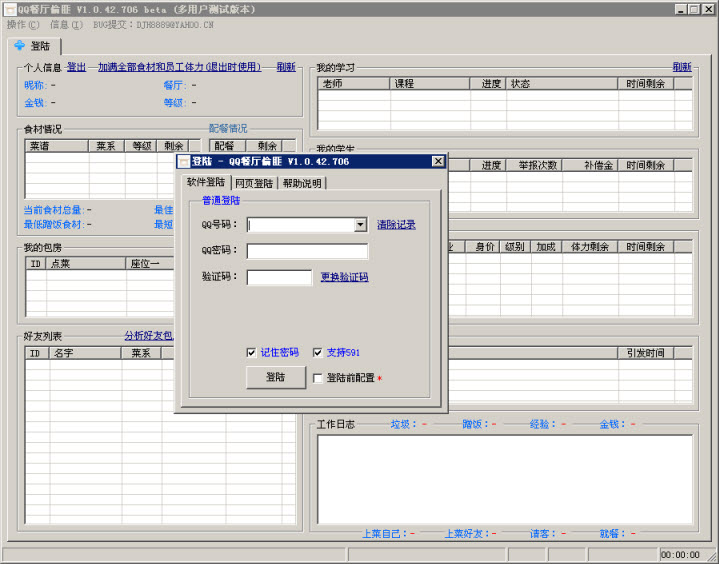719x564 pixels.
Task: Click the 等级 header in 食材情况
Action: click(140, 146)
